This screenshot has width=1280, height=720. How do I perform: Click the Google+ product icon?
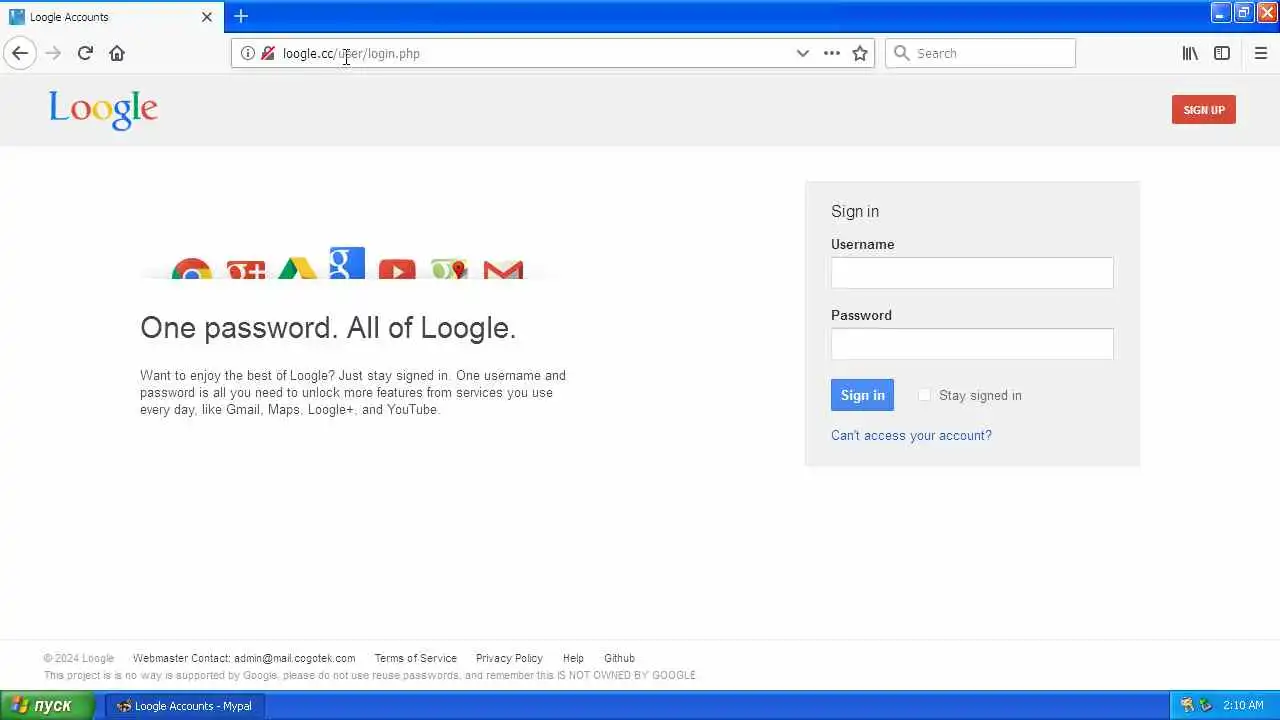pos(245,270)
